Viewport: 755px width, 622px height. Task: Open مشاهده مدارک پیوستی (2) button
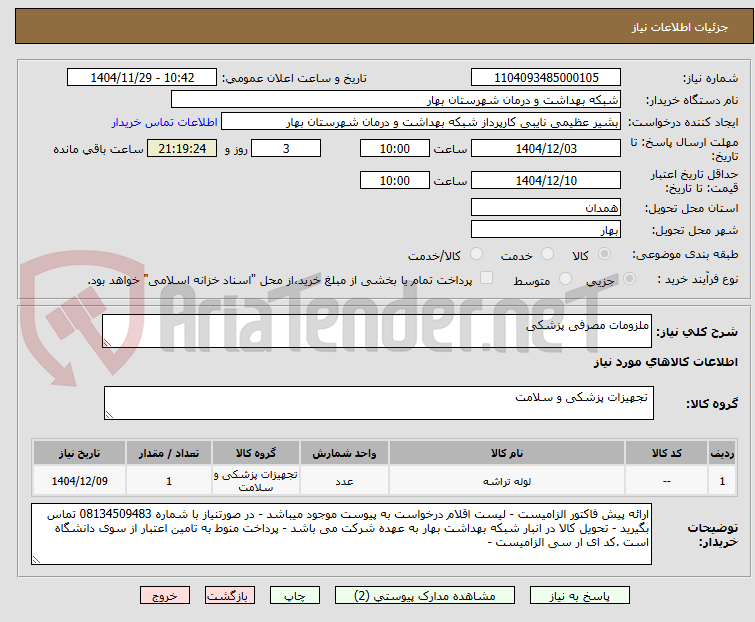tap(425, 596)
